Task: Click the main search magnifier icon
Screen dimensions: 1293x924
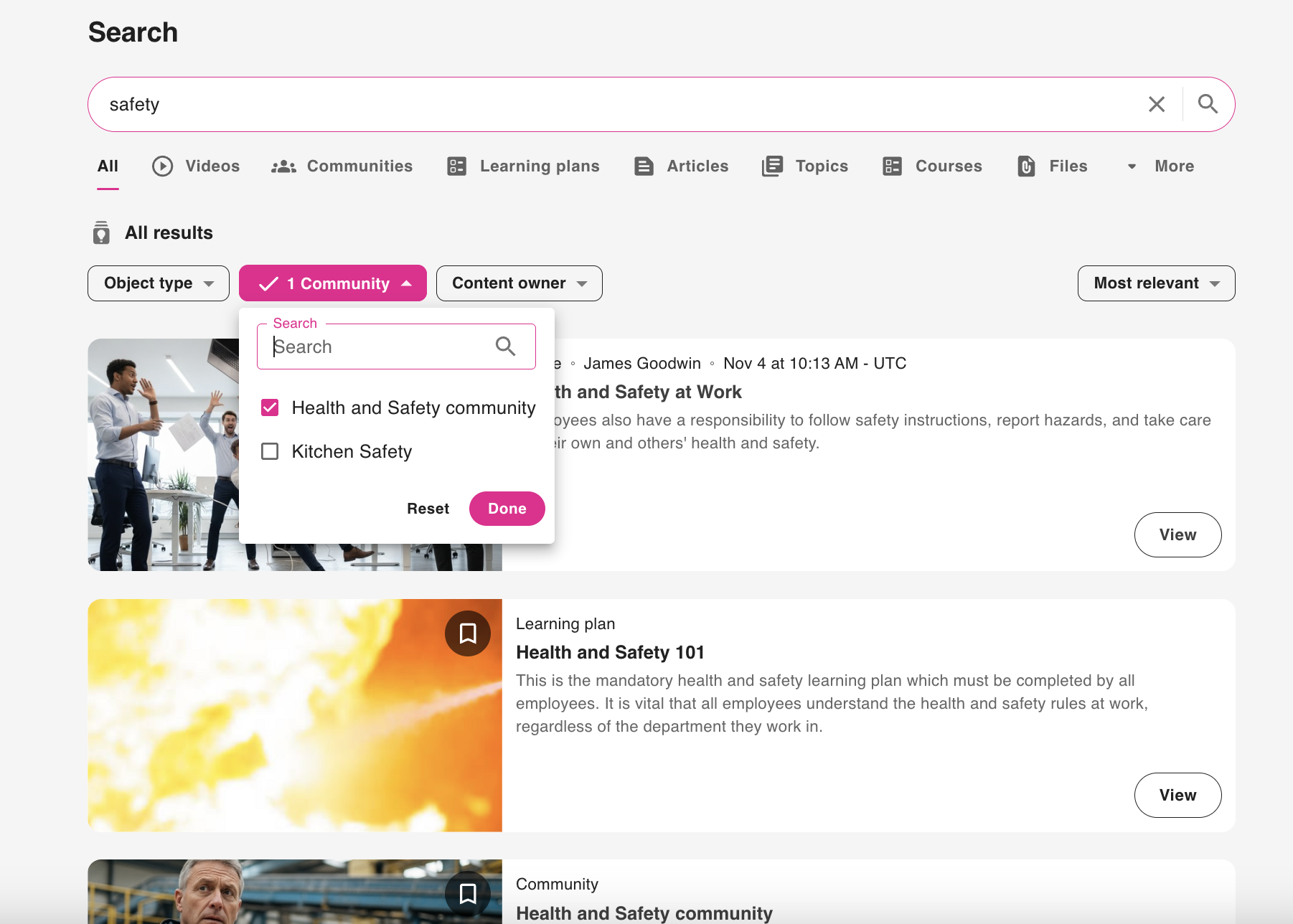Action: tap(1208, 105)
